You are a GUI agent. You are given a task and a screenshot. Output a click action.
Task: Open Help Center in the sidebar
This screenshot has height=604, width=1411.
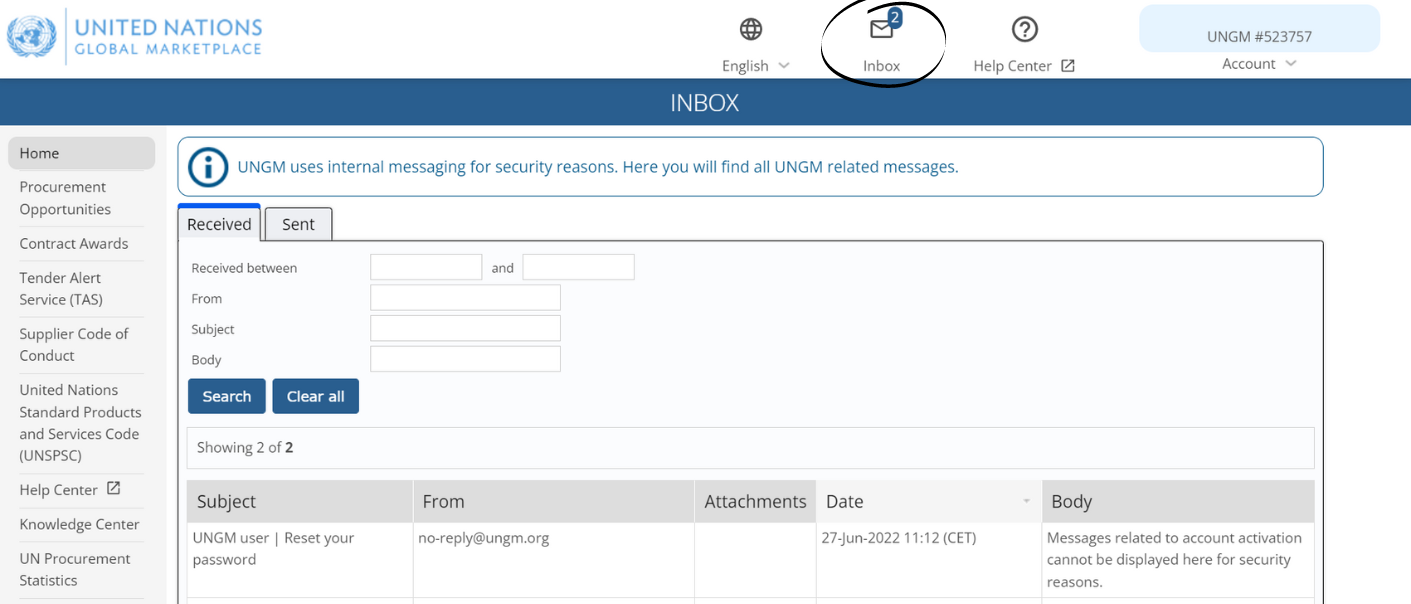pyautogui.click(x=58, y=490)
